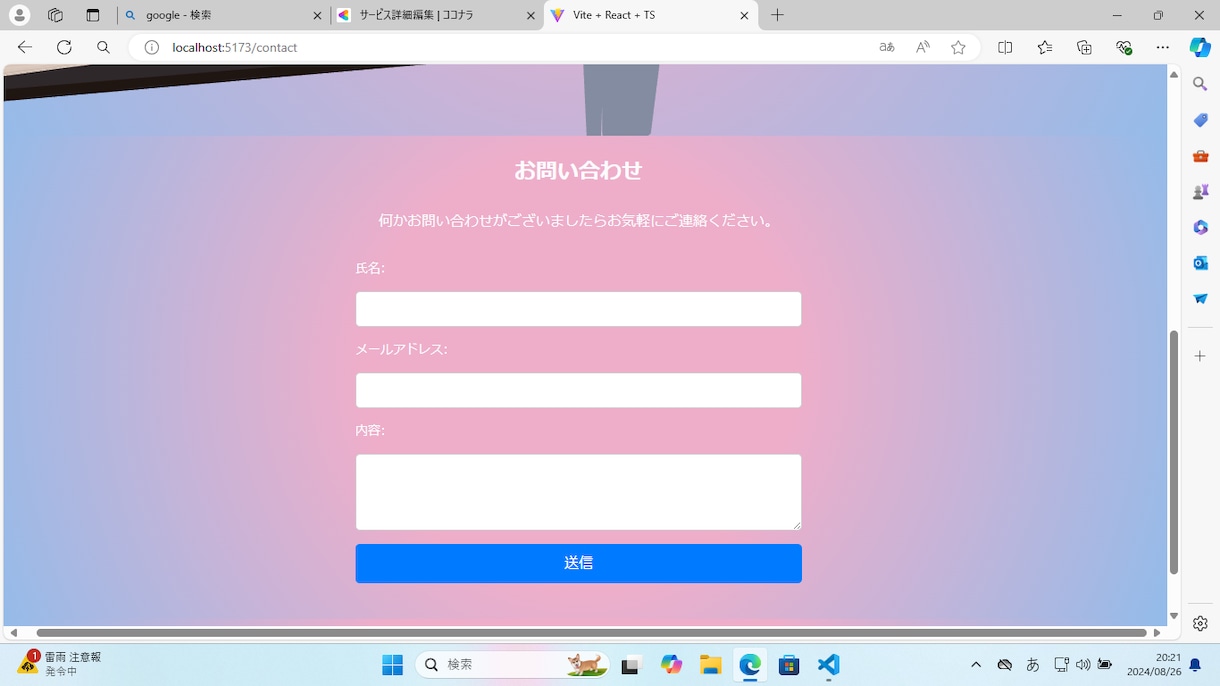Click the horizontal scrollbar right arrow
Screen dimensions: 1220x686
[x=1157, y=632]
